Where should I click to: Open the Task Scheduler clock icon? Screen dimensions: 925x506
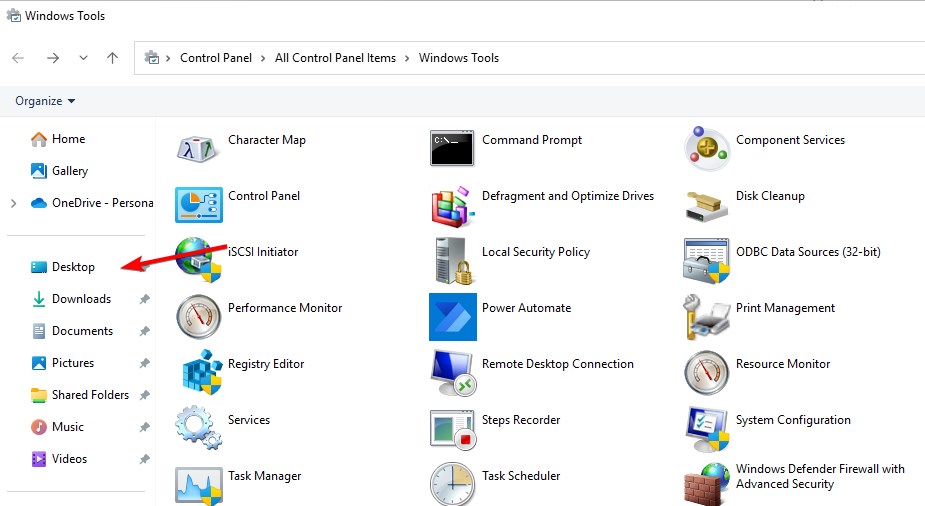pyautogui.click(x=452, y=484)
